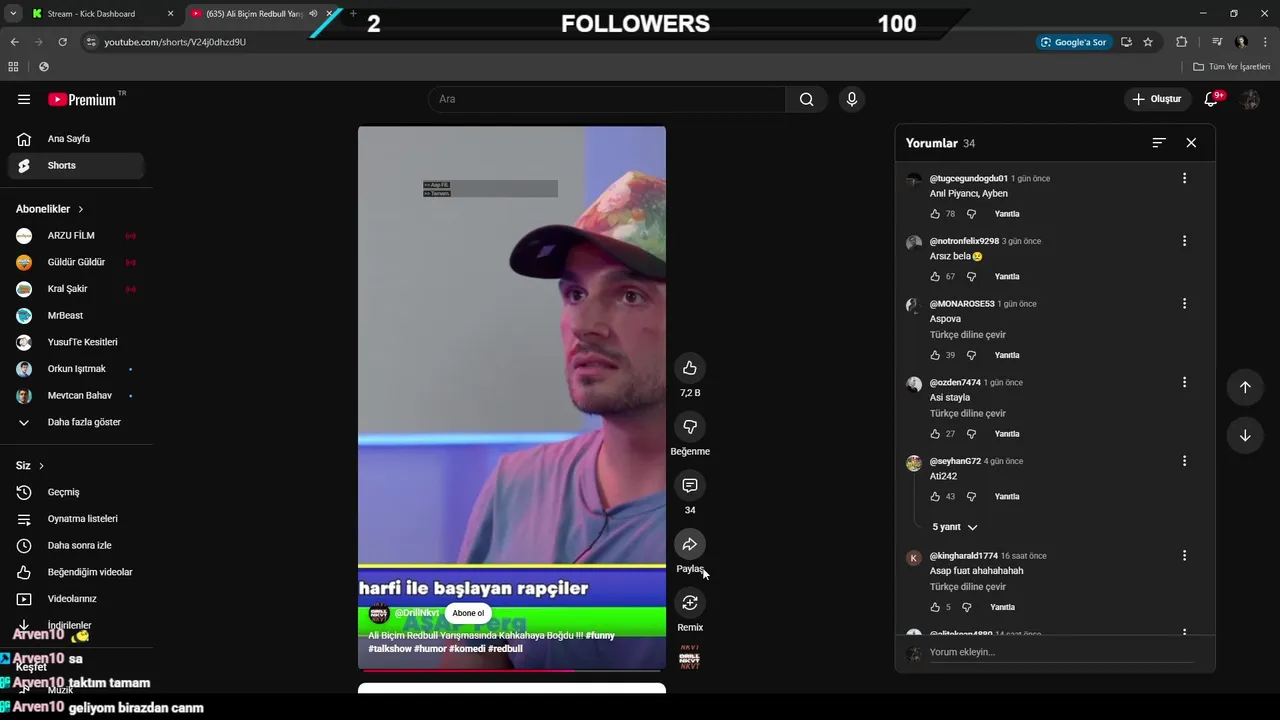Open comment sort options icon
Screen dimensions: 1280x720
pos(1159,143)
